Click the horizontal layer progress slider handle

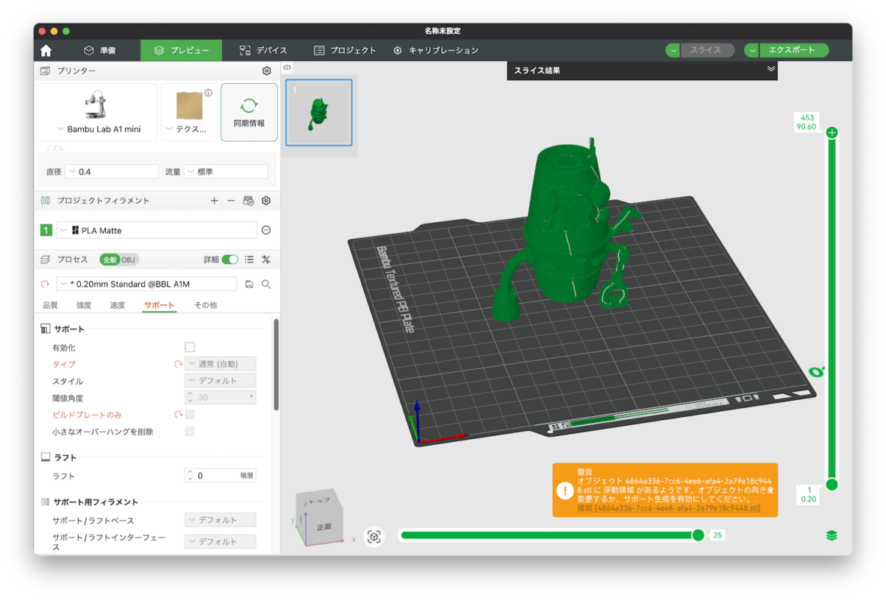click(x=698, y=535)
